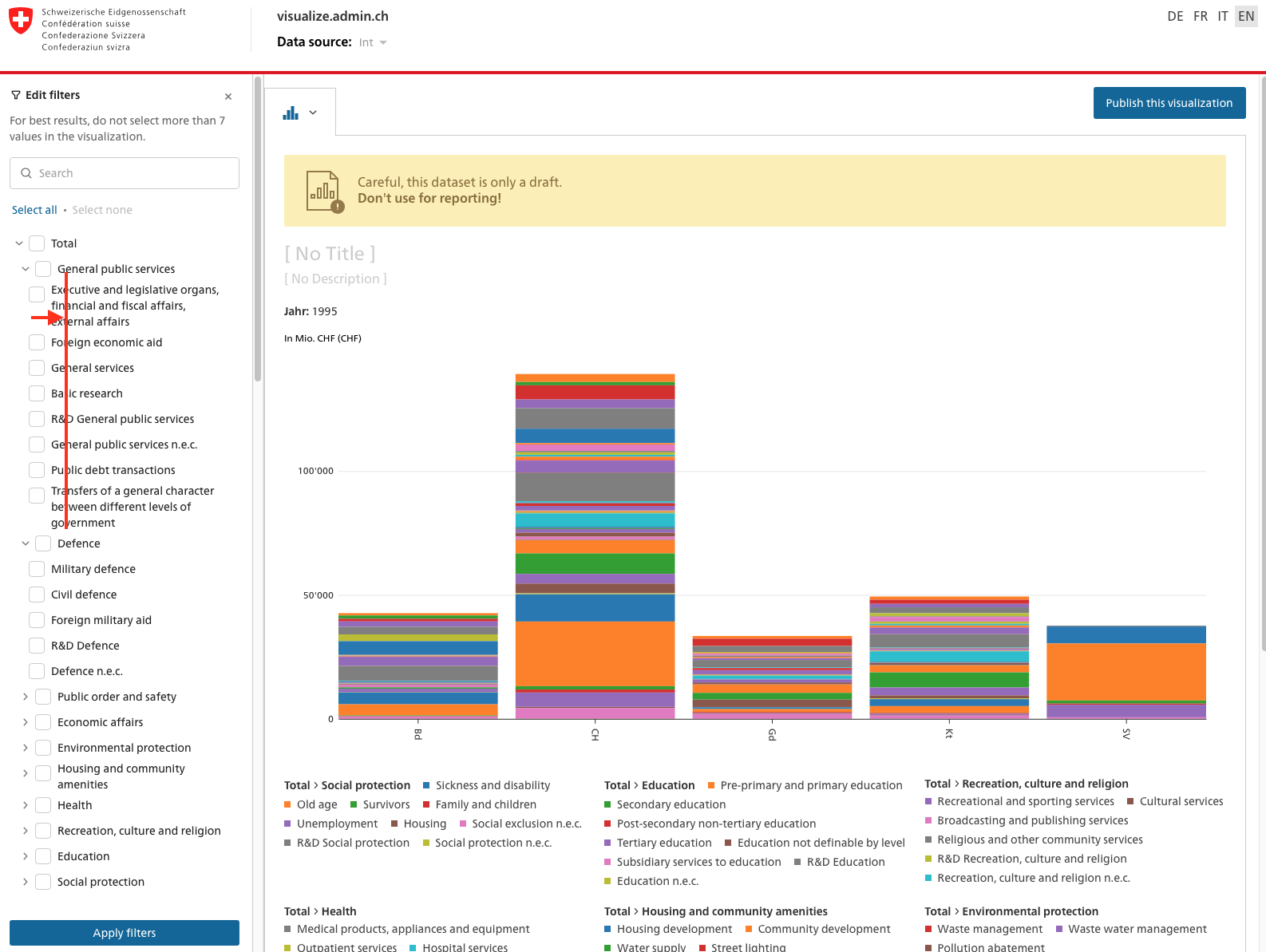Image resolution: width=1266 pixels, height=952 pixels.
Task: Check the Military defence checkbox
Action: click(x=37, y=569)
